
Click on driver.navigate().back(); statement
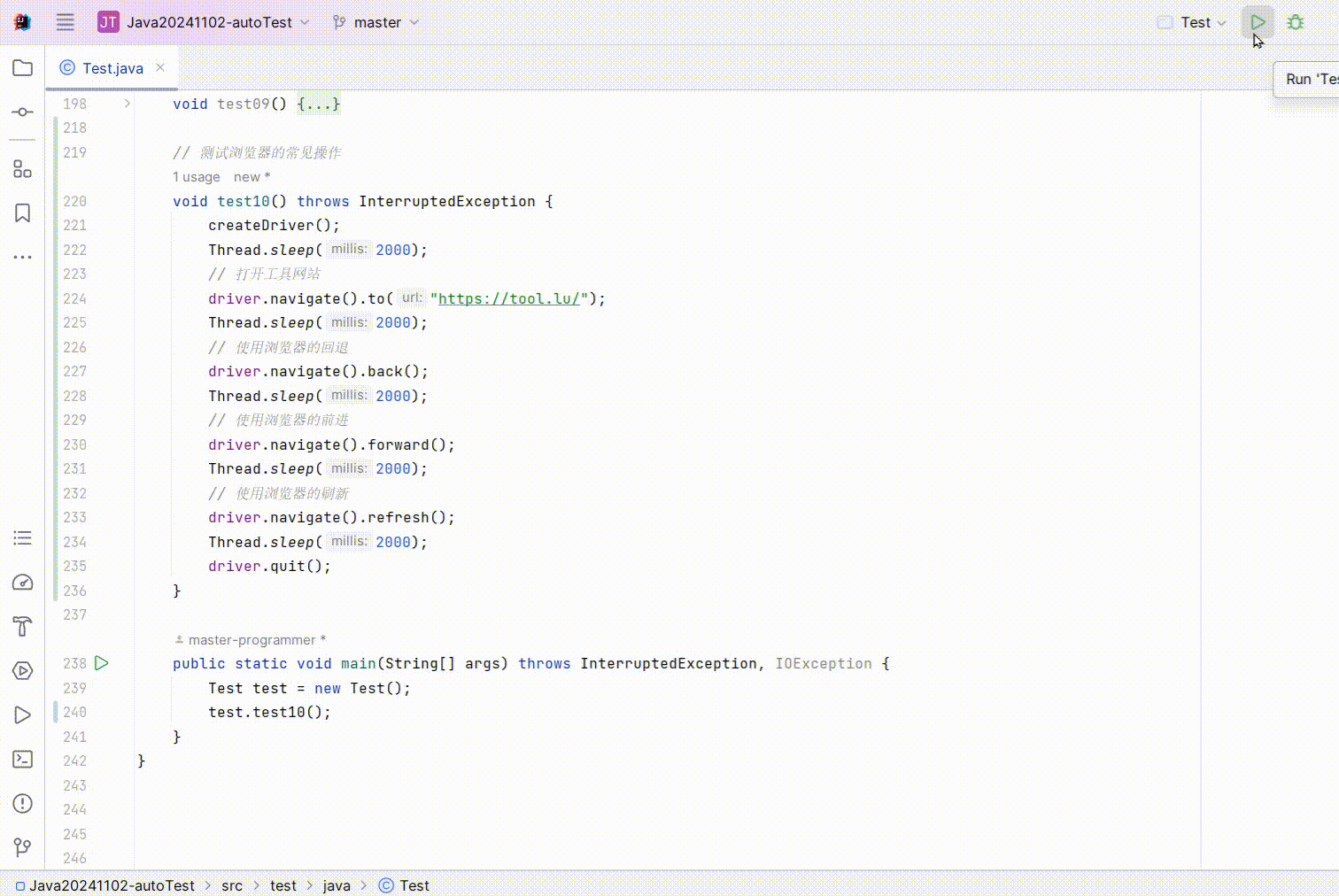click(x=318, y=371)
